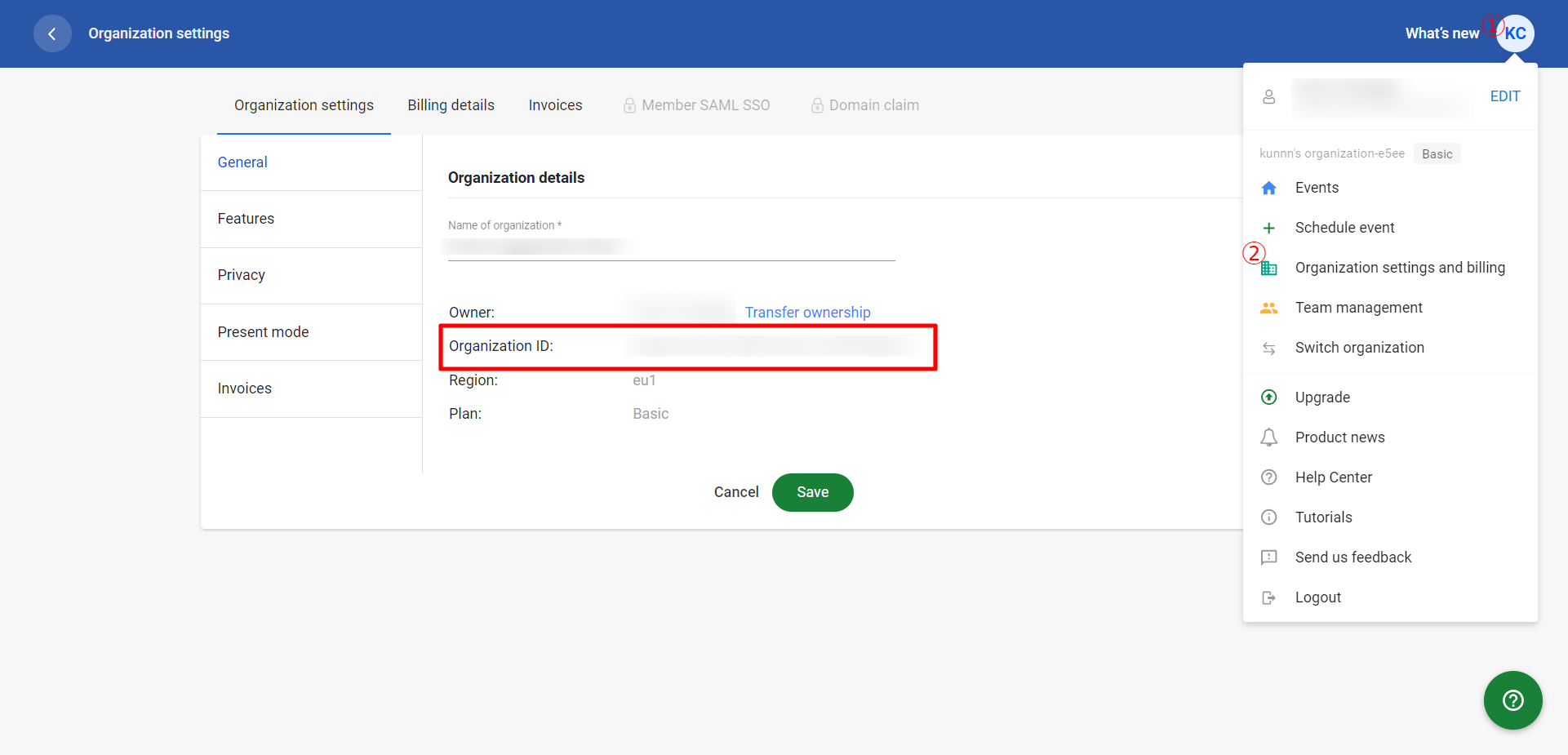Click the profile person icon
Viewport: 1568px width, 755px height.
click(x=1268, y=97)
